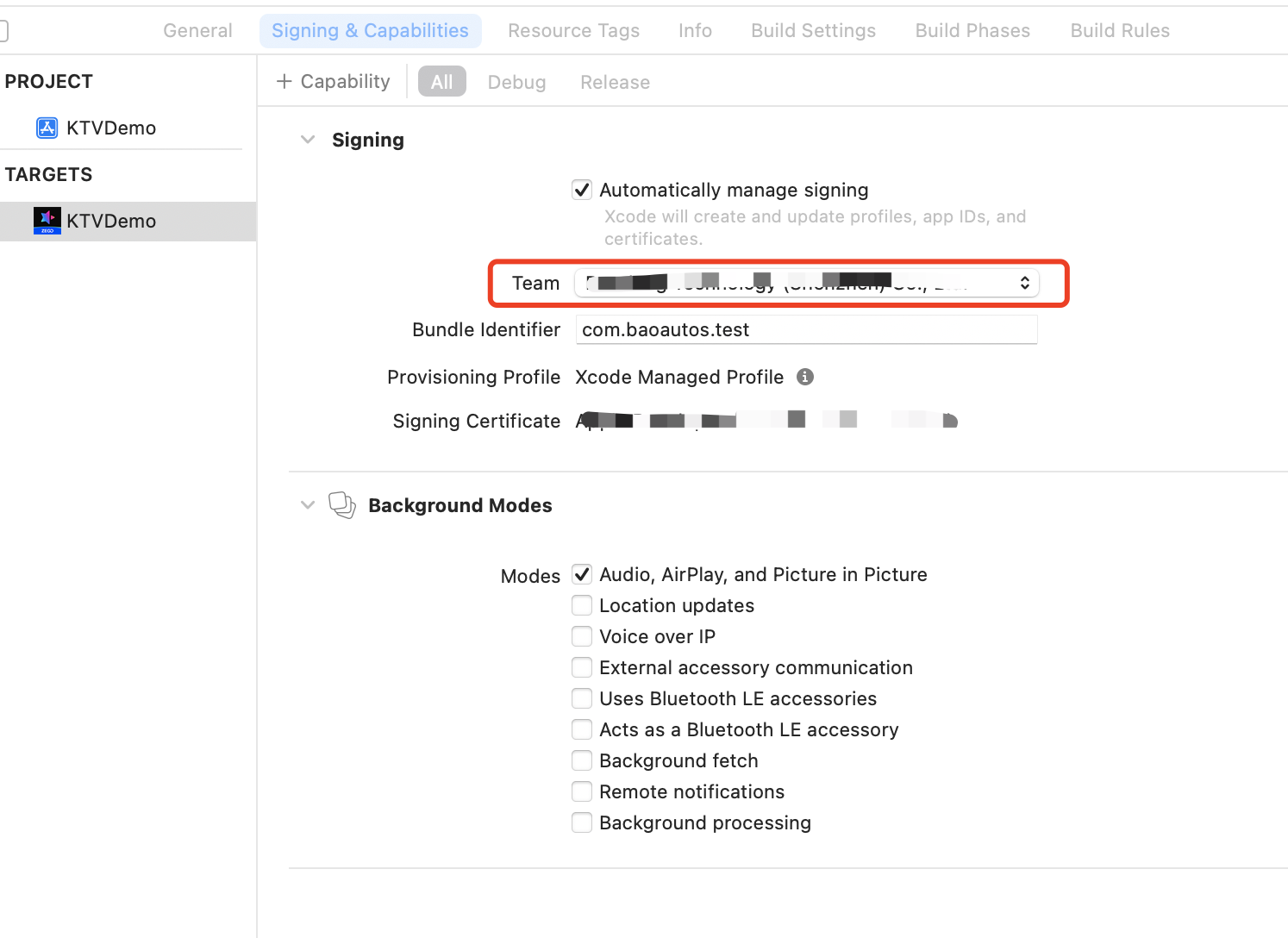Click the Signing section heading
Image resolution: width=1288 pixels, height=938 pixels.
point(368,140)
